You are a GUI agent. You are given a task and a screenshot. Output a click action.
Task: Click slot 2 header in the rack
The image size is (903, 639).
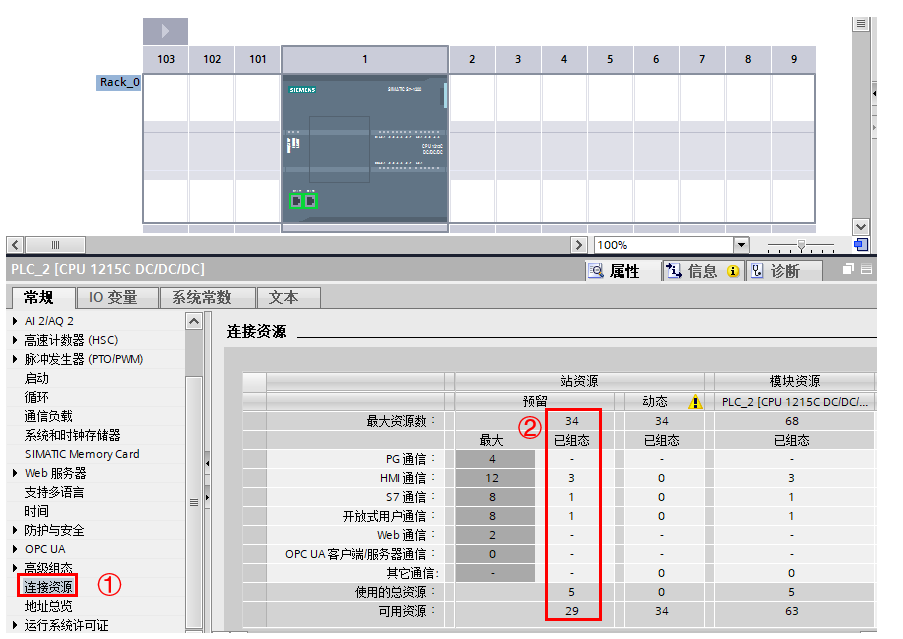tap(472, 59)
